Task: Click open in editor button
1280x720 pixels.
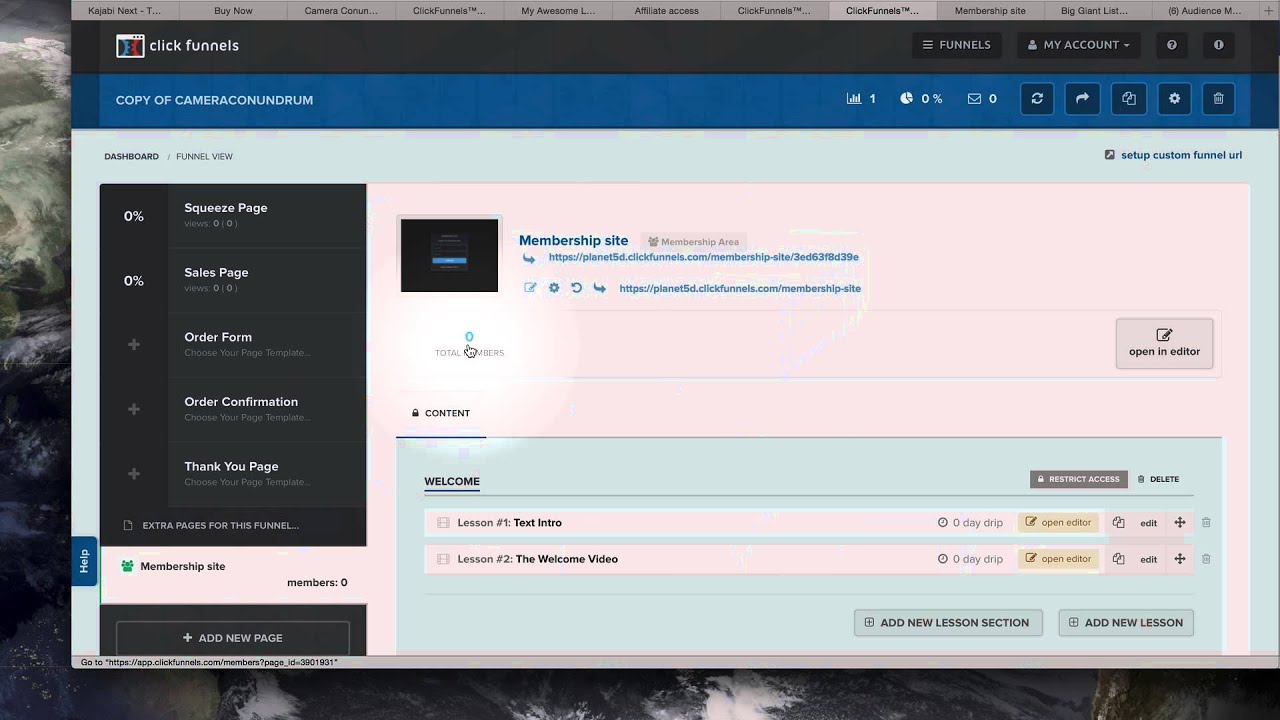Action: [x=1164, y=343]
